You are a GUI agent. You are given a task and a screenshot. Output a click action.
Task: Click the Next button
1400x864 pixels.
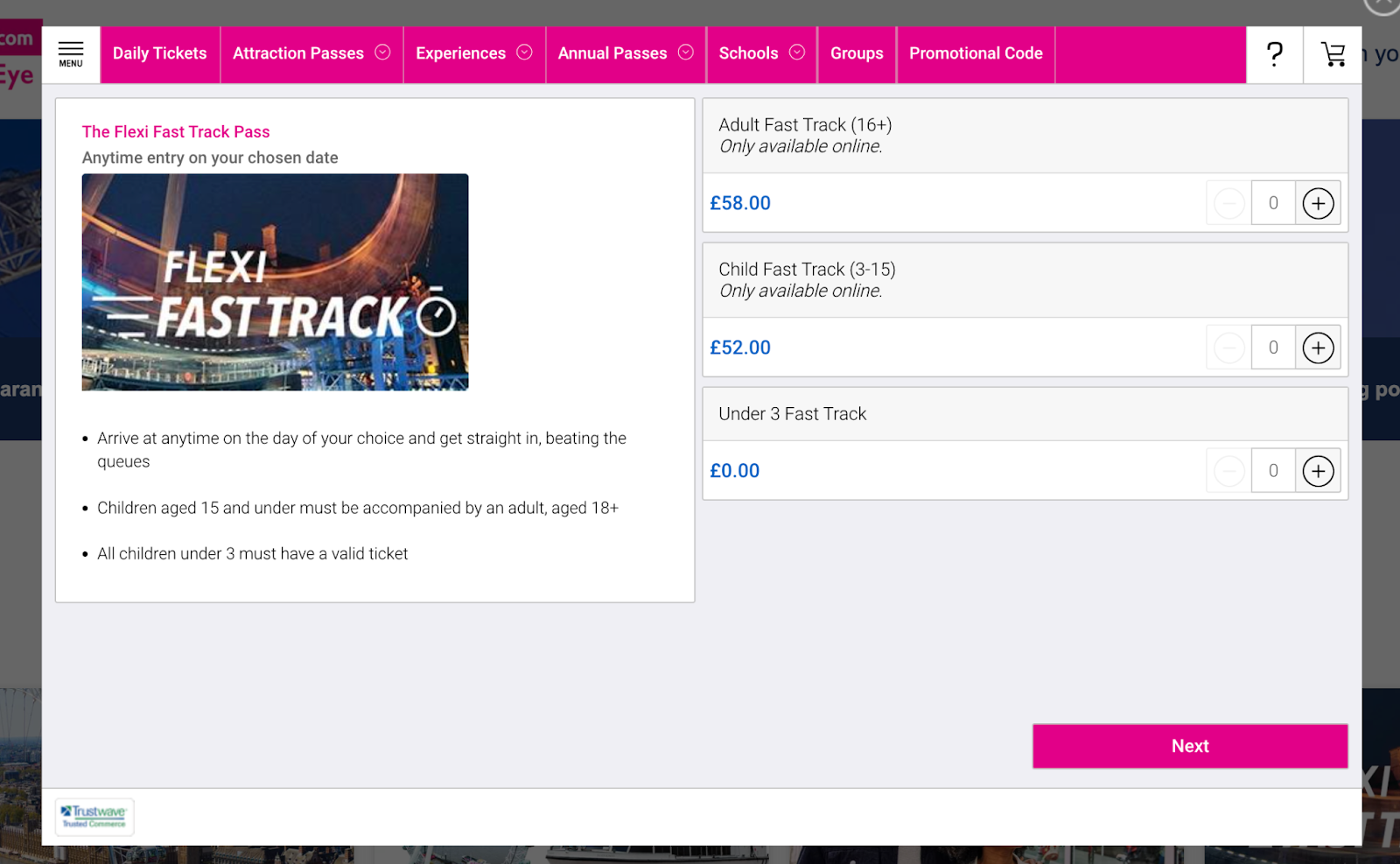point(1190,746)
